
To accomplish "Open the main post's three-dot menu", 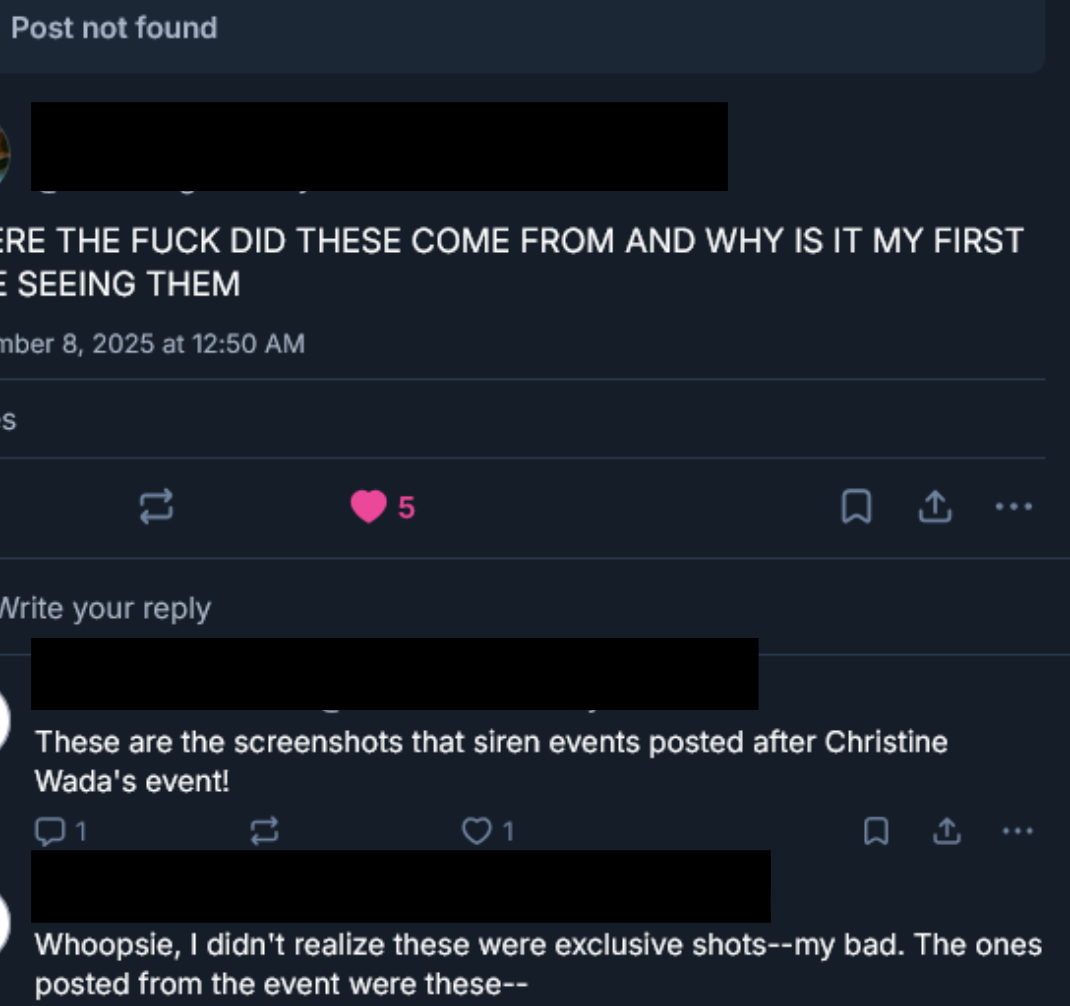I will coord(1014,506).
